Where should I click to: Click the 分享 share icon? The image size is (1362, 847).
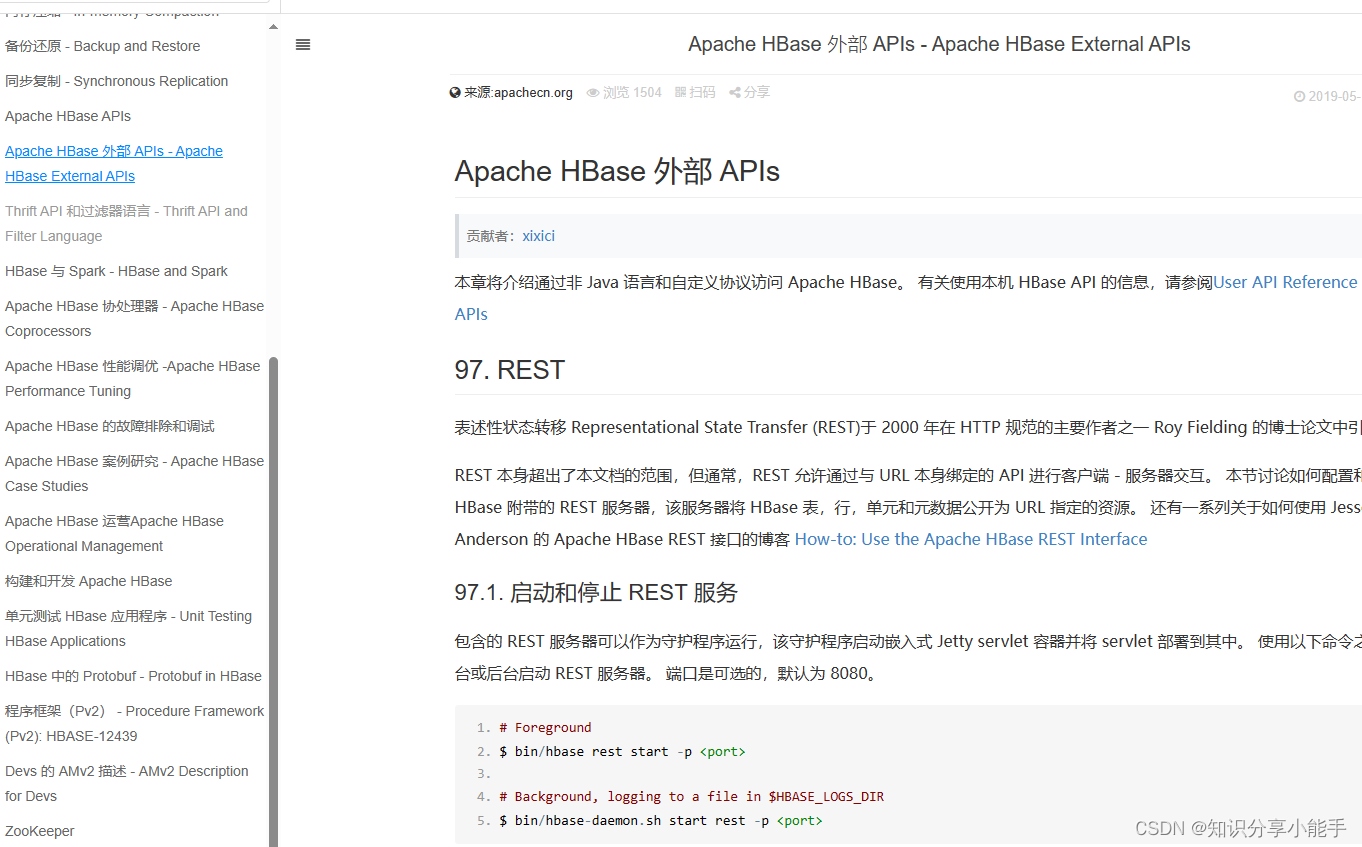point(735,92)
